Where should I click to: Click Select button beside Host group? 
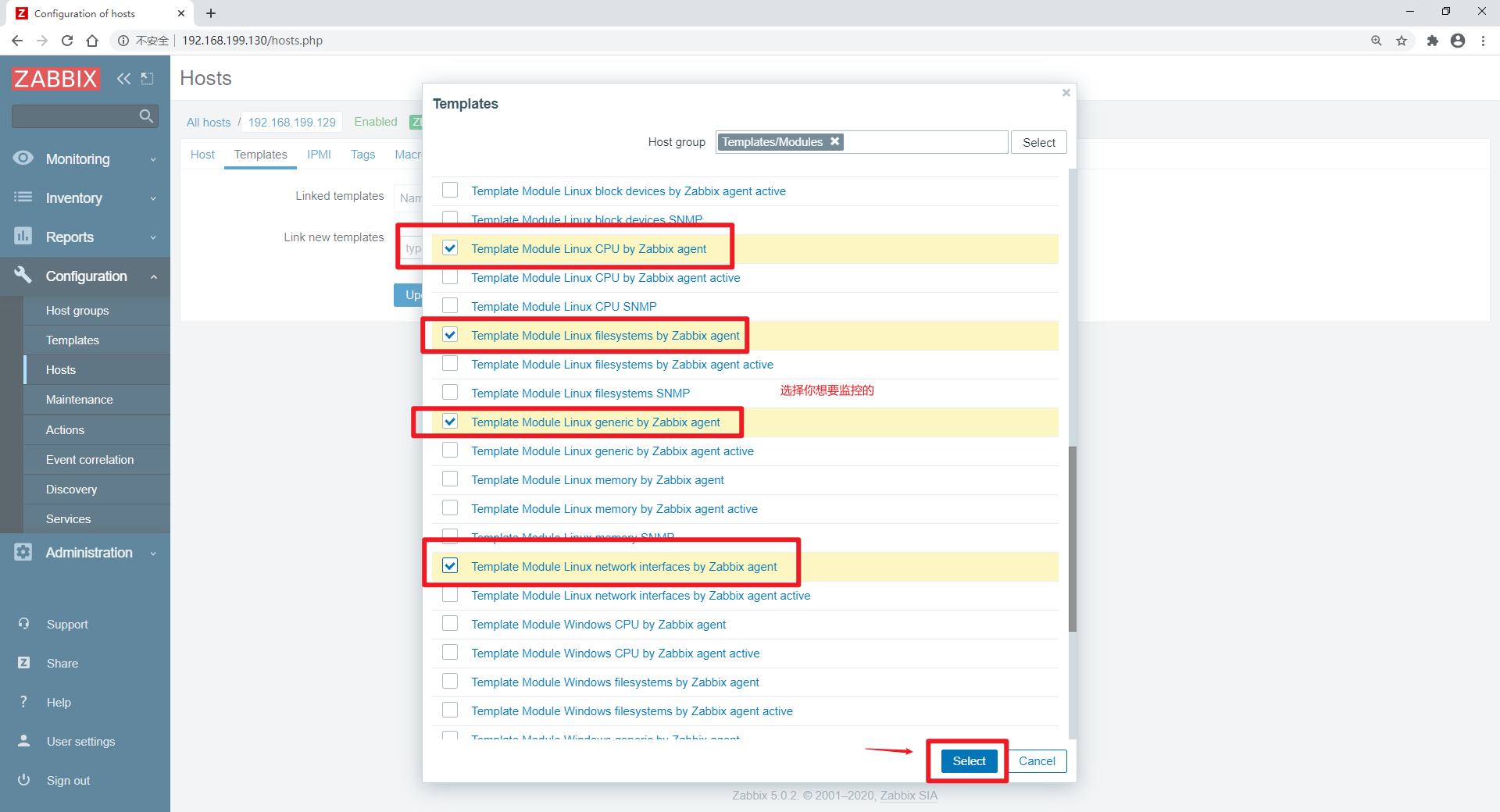click(1038, 142)
